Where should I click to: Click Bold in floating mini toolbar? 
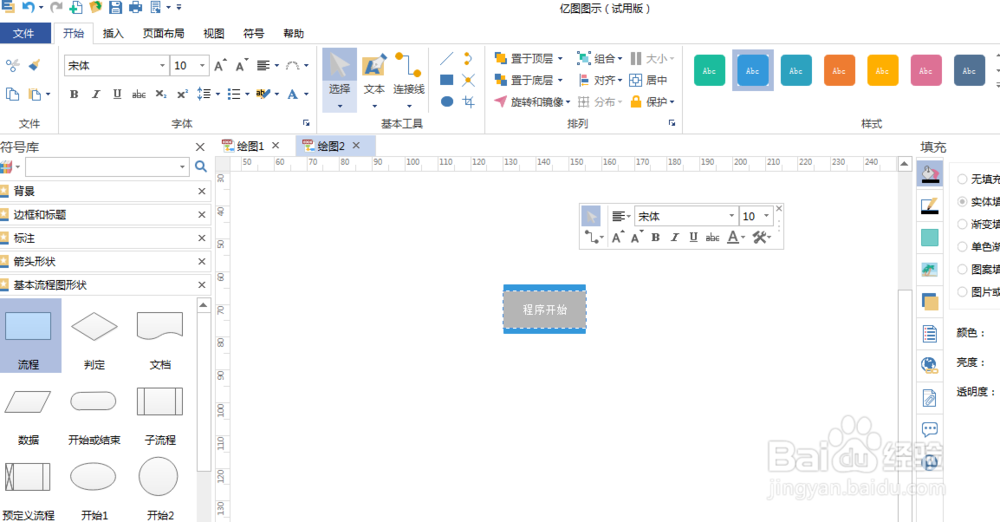[x=655, y=237]
